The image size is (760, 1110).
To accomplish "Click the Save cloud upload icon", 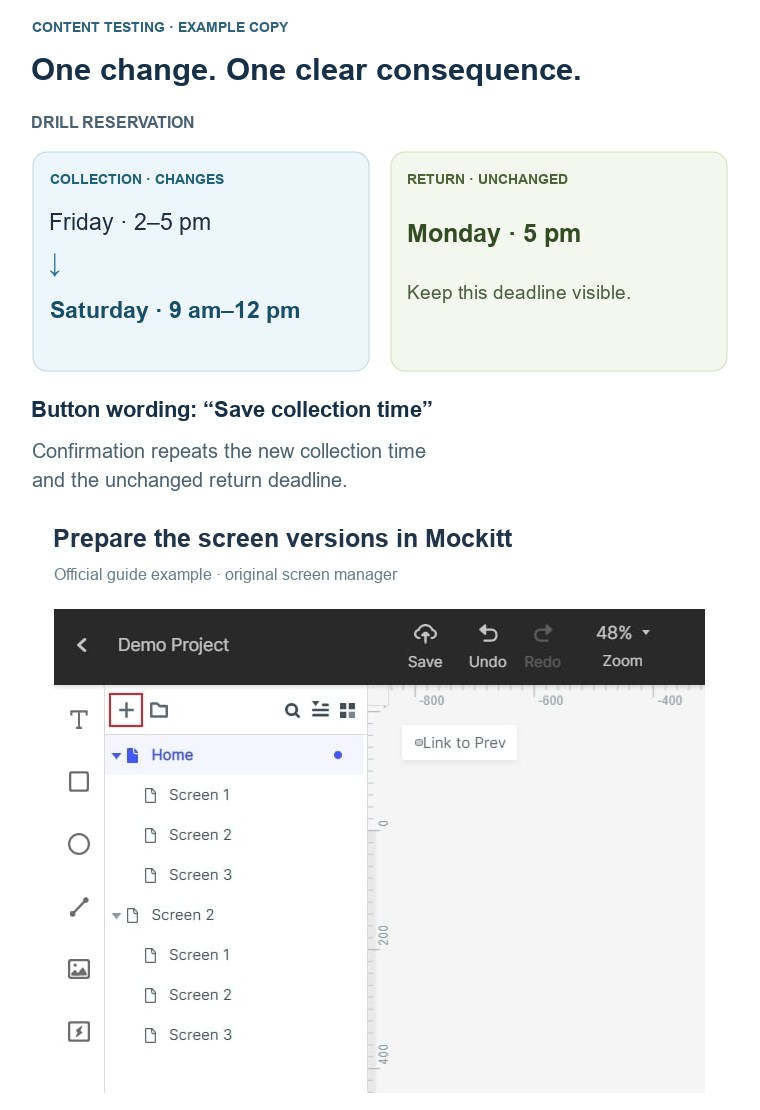I will [425, 634].
